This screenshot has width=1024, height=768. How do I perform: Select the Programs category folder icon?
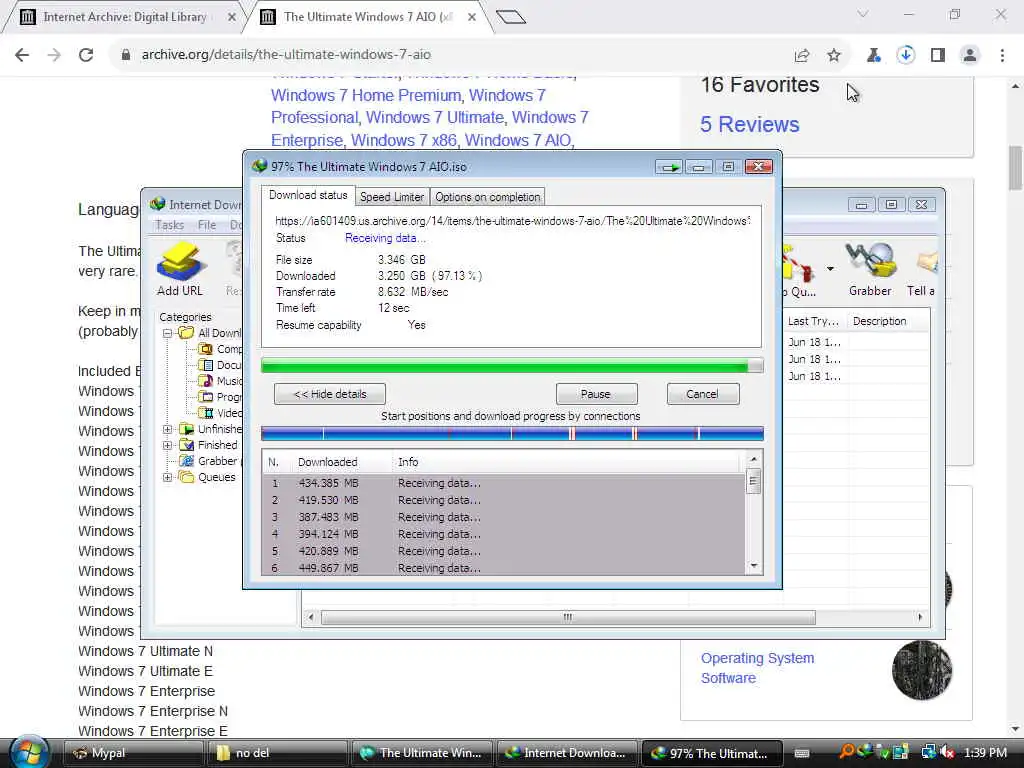205,396
